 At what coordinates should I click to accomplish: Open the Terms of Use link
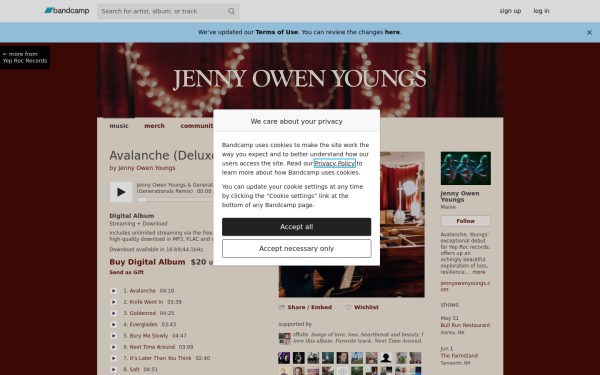(x=277, y=32)
